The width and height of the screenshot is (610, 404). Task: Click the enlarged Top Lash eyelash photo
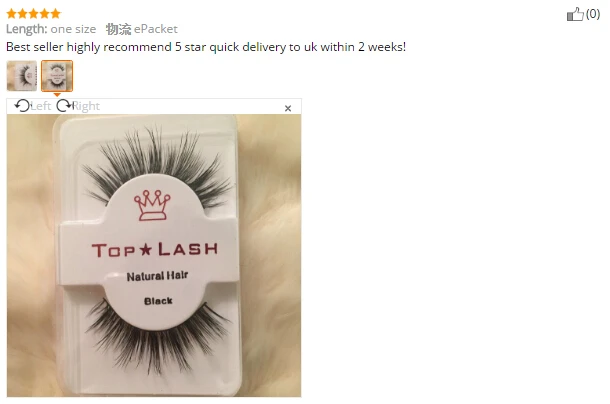point(154,255)
